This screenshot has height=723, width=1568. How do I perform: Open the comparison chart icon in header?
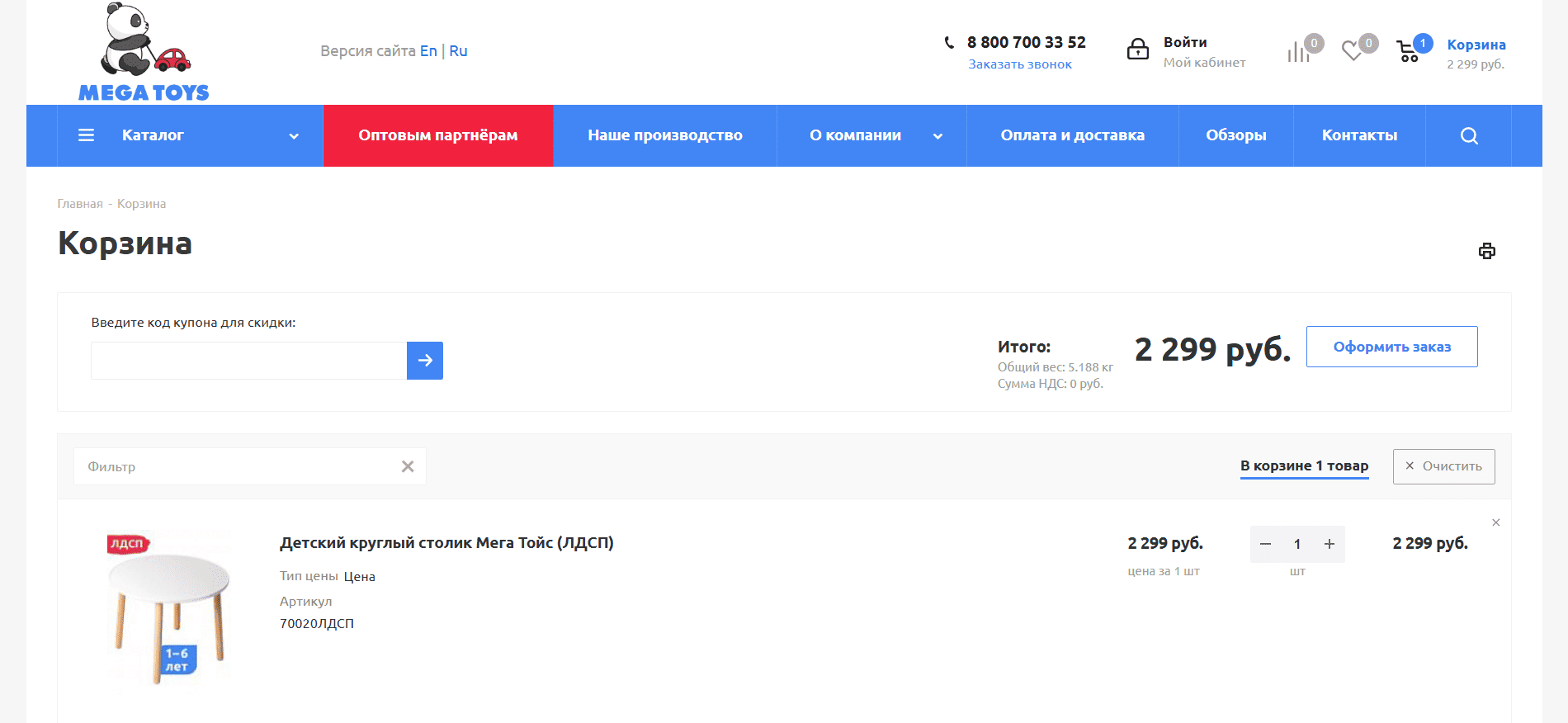pyautogui.click(x=1298, y=53)
